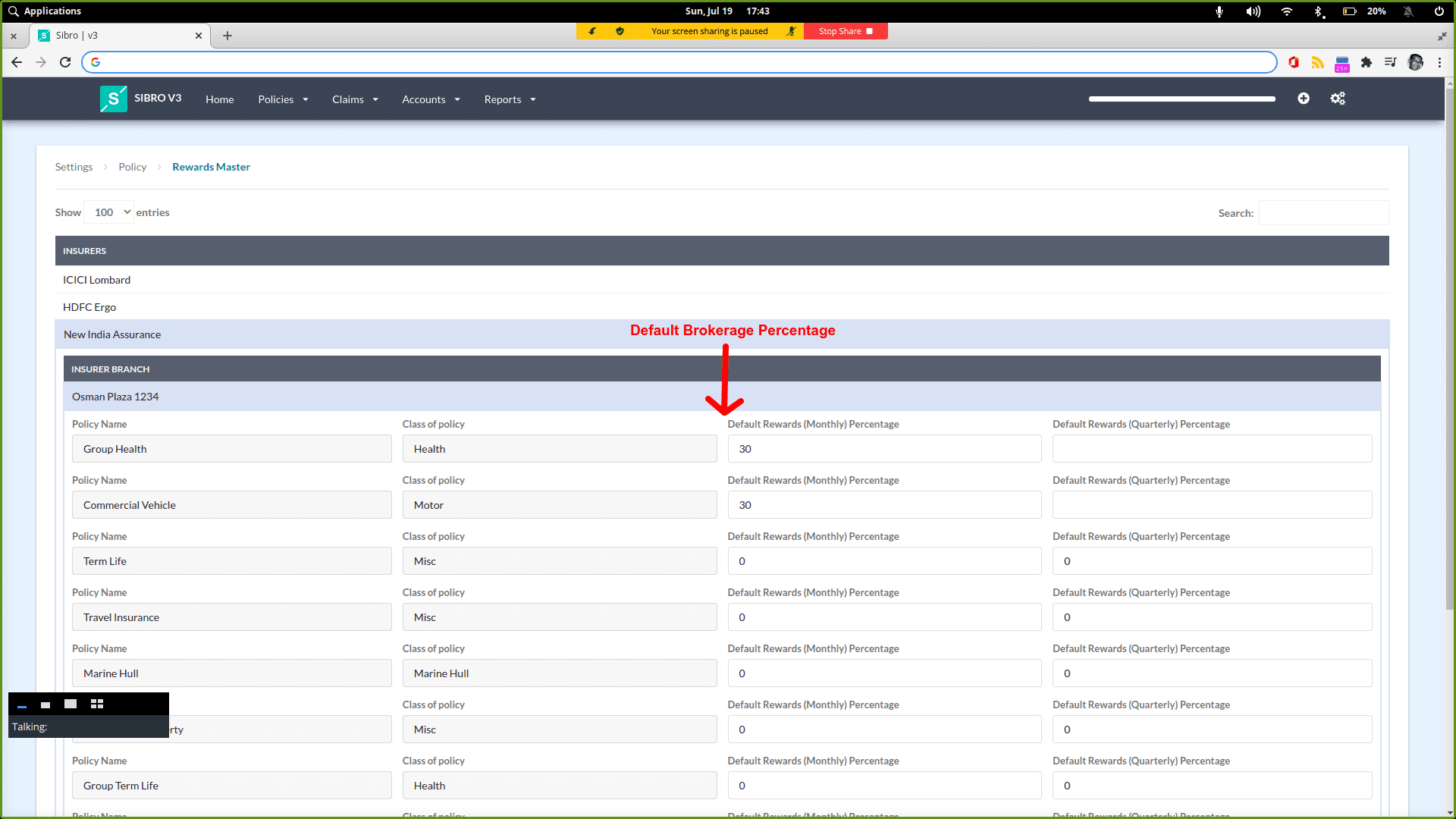The width and height of the screenshot is (1456, 819).
Task: Go back with browser back arrow
Action: pyautogui.click(x=17, y=62)
